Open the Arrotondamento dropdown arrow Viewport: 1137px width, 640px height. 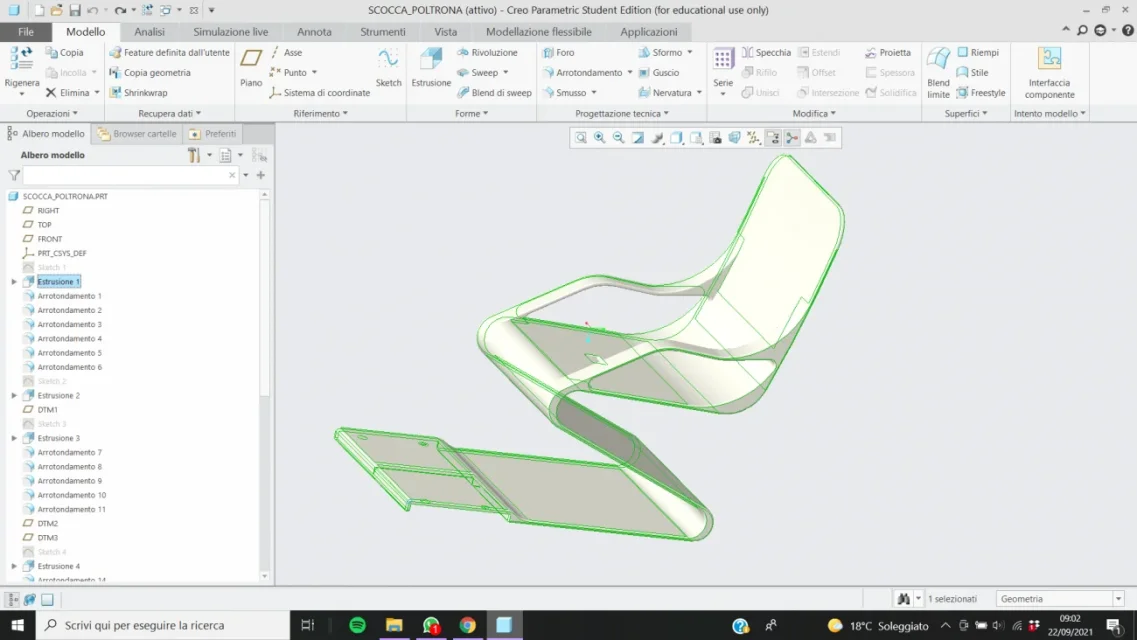[x=629, y=72]
